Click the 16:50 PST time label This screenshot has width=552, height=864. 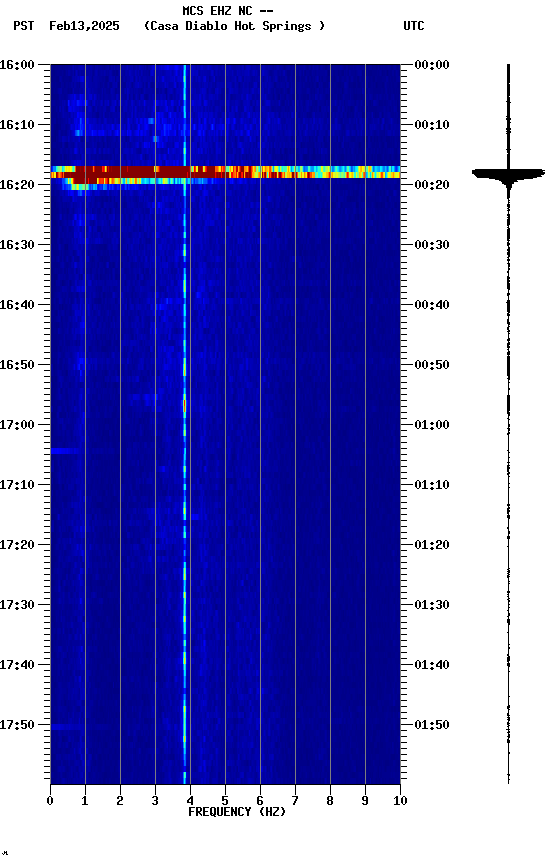pos(17,365)
